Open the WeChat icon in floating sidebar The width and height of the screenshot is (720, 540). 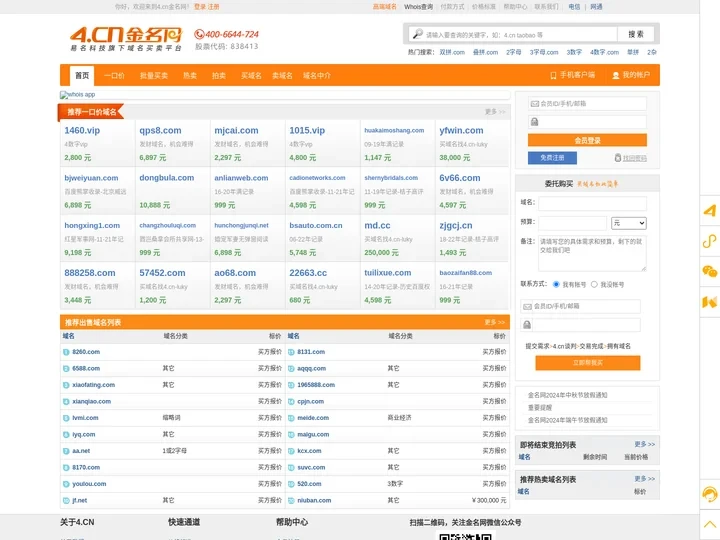(709, 271)
